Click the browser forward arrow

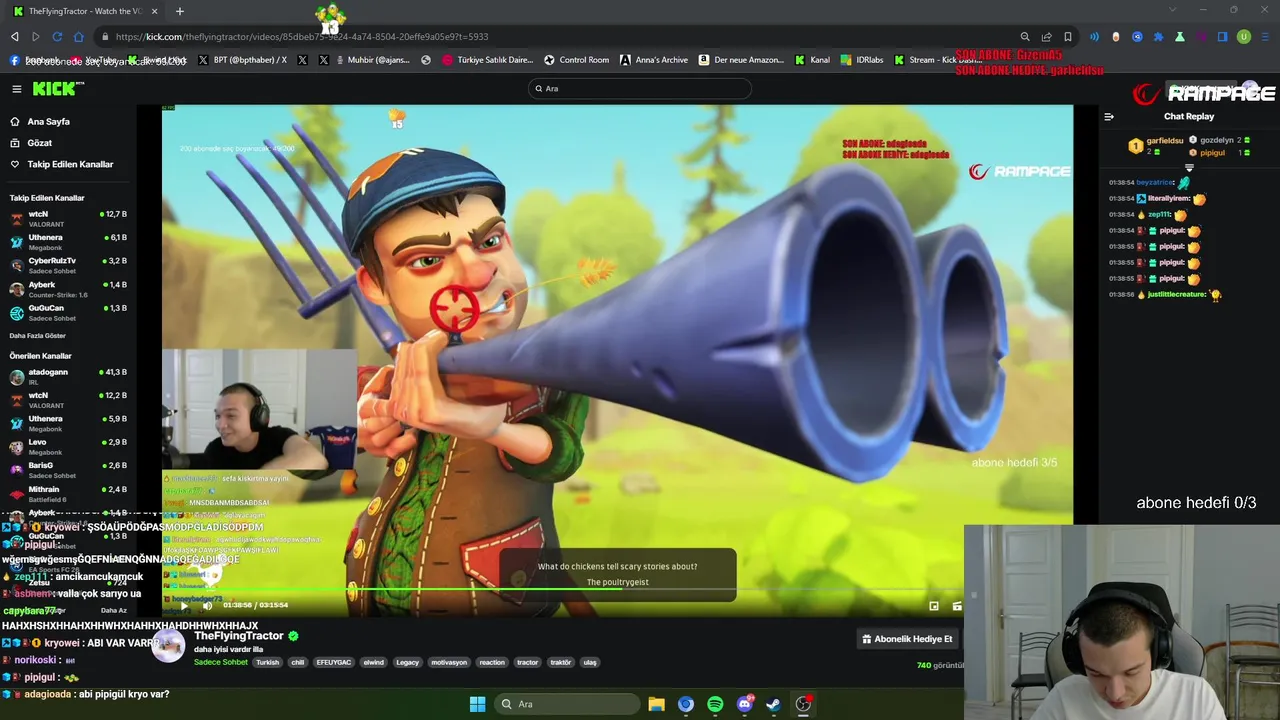(36, 37)
